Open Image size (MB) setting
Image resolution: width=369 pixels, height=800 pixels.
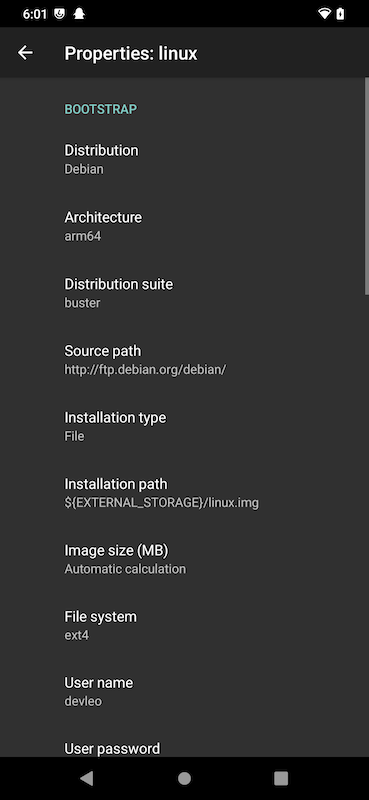coord(184,559)
